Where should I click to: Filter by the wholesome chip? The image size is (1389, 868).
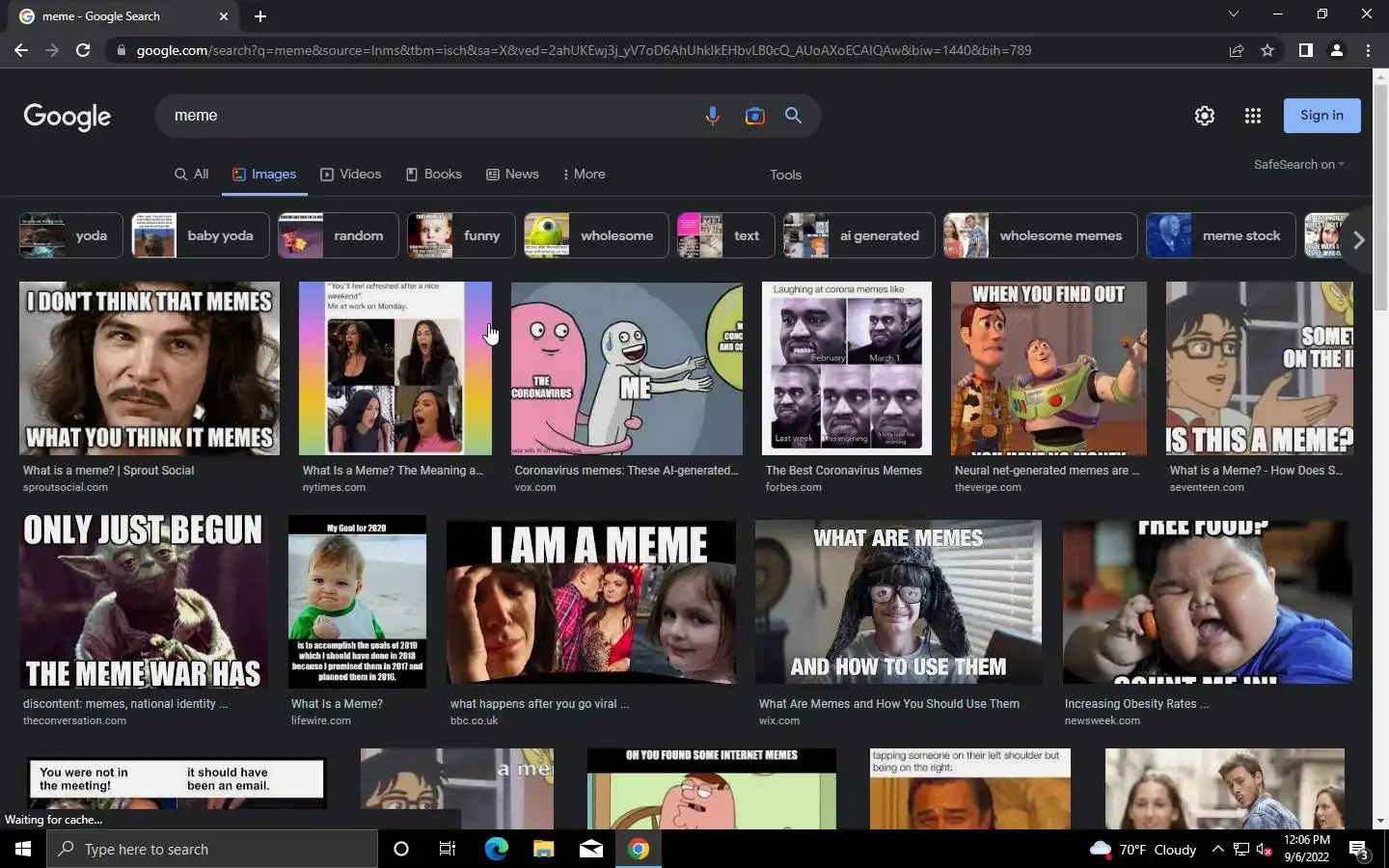pyautogui.click(x=596, y=235)
